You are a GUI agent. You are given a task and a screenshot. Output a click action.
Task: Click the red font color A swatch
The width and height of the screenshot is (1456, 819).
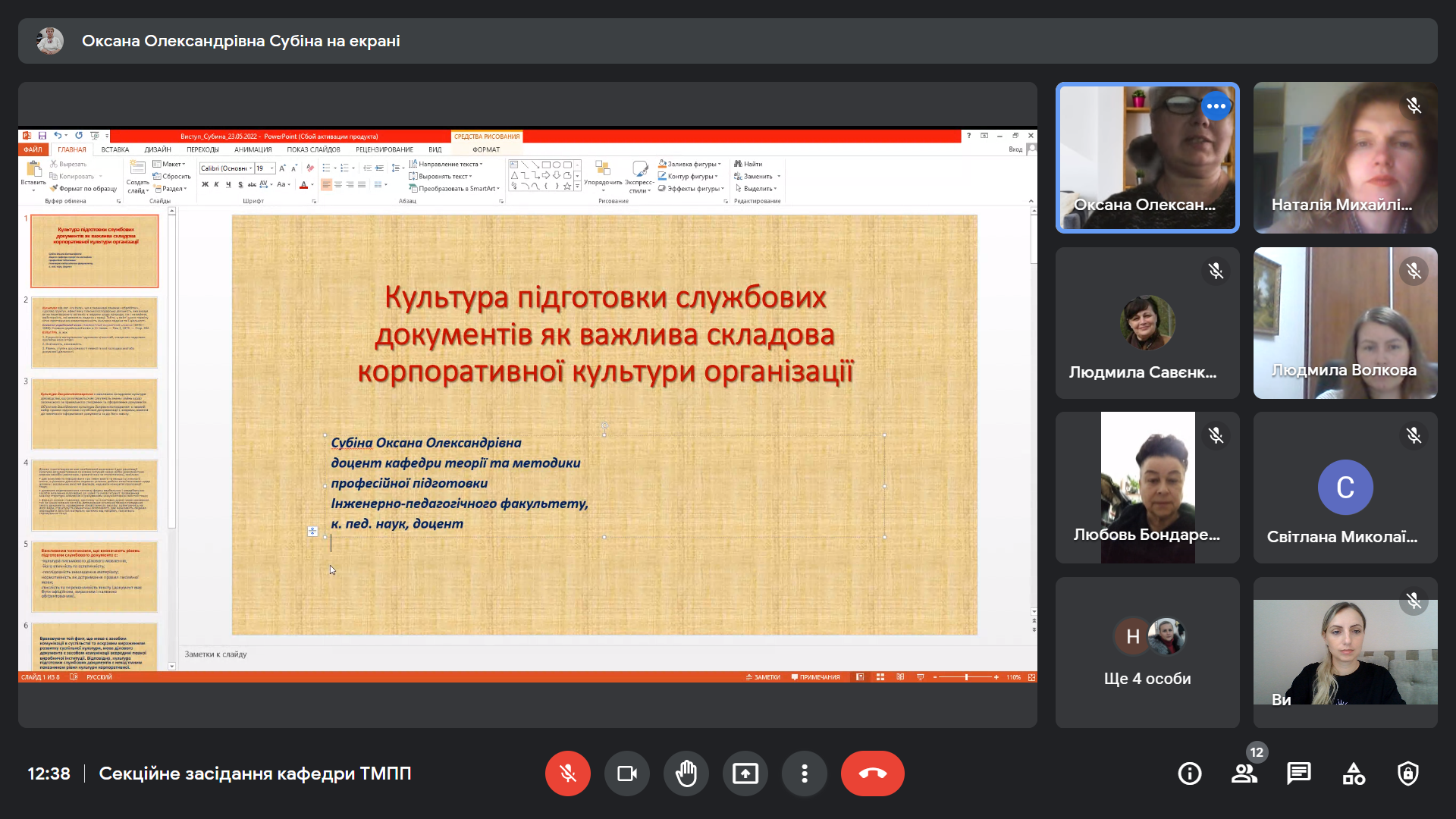(x=303, y=184)
